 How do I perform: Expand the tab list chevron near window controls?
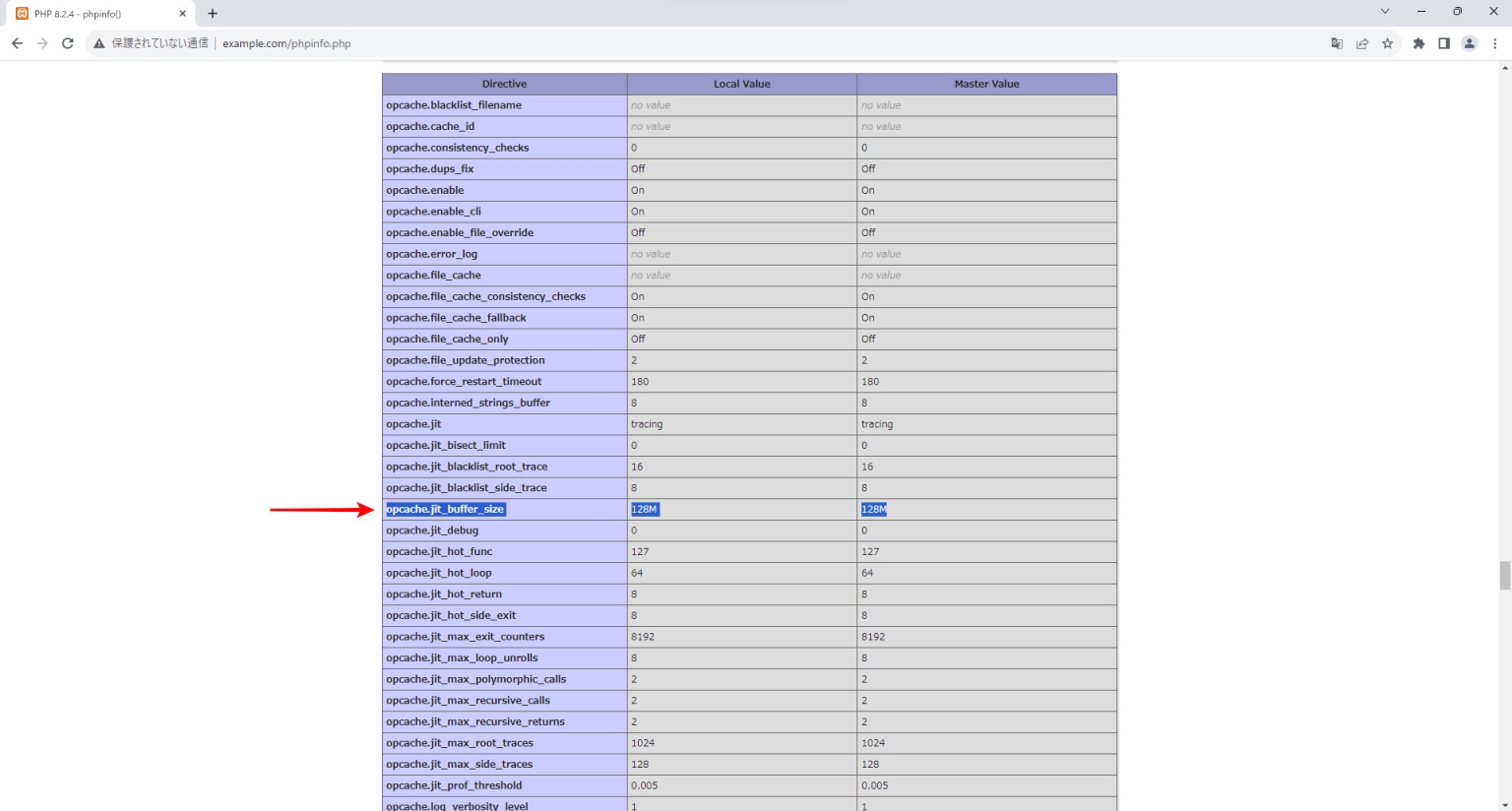pos(1384,11)
